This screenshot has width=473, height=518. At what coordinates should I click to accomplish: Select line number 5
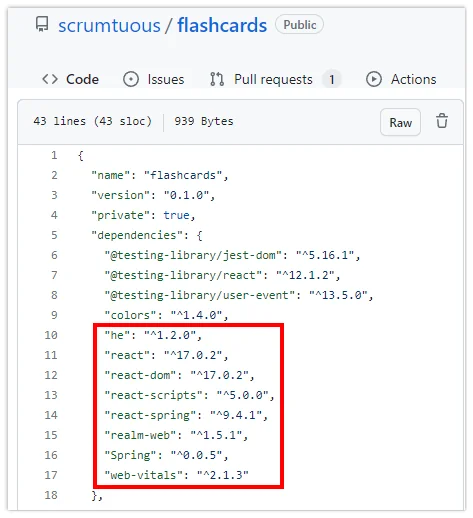click(x=54, y=235)
